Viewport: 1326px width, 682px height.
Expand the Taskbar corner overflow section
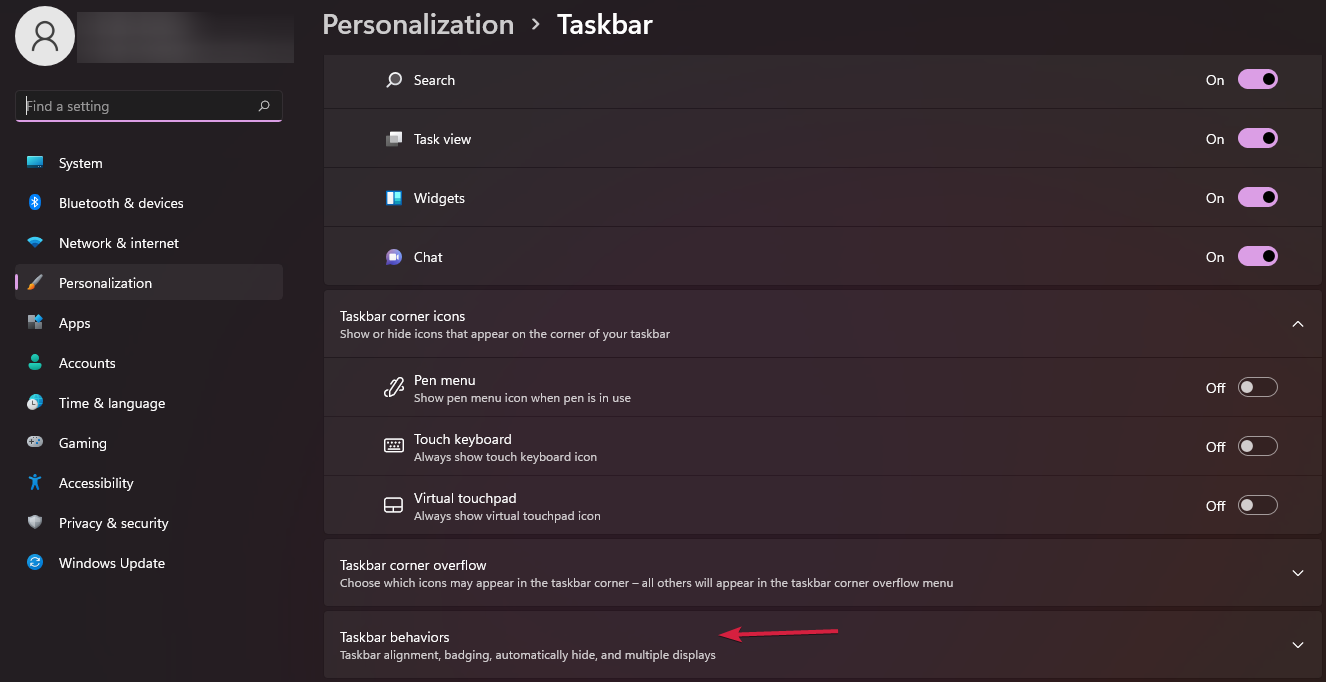[x=1297, y=573]
